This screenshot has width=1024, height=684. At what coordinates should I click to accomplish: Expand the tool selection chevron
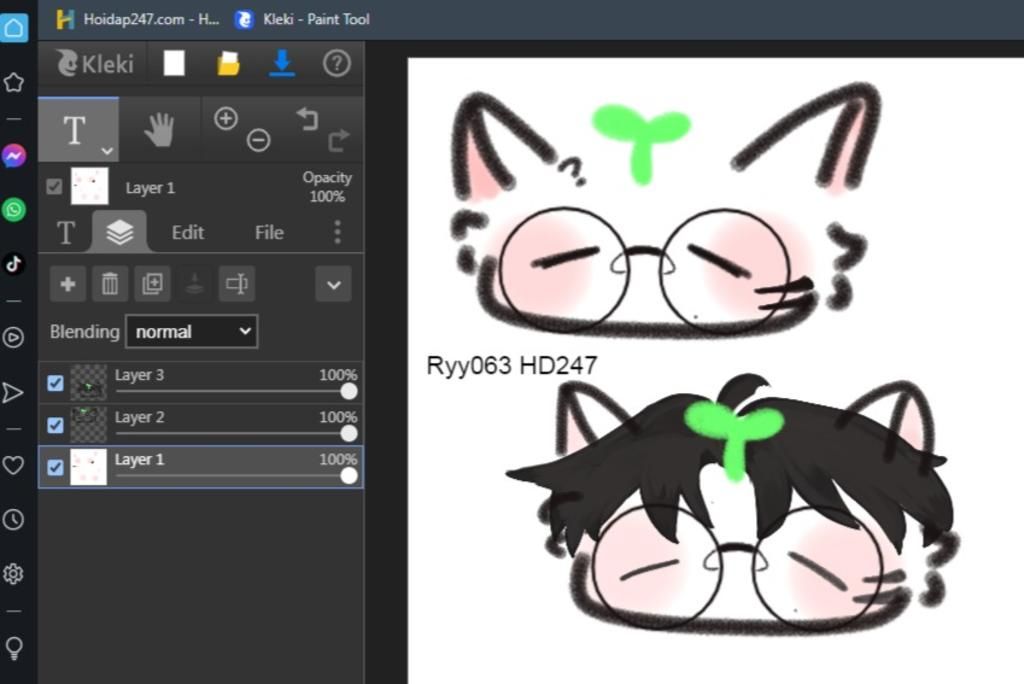[x=107, y=151]
